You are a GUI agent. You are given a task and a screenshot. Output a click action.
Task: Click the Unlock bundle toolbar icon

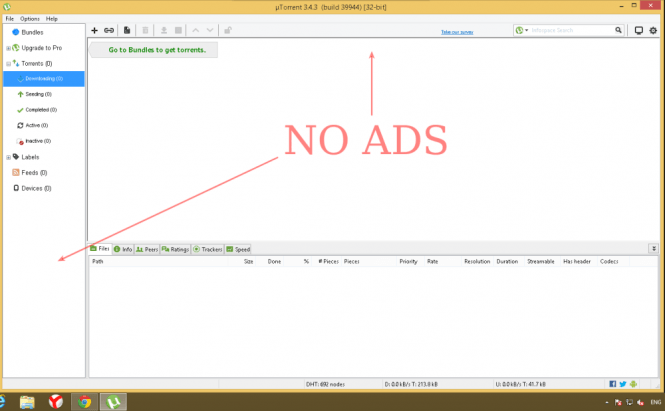tap(228, 30)
